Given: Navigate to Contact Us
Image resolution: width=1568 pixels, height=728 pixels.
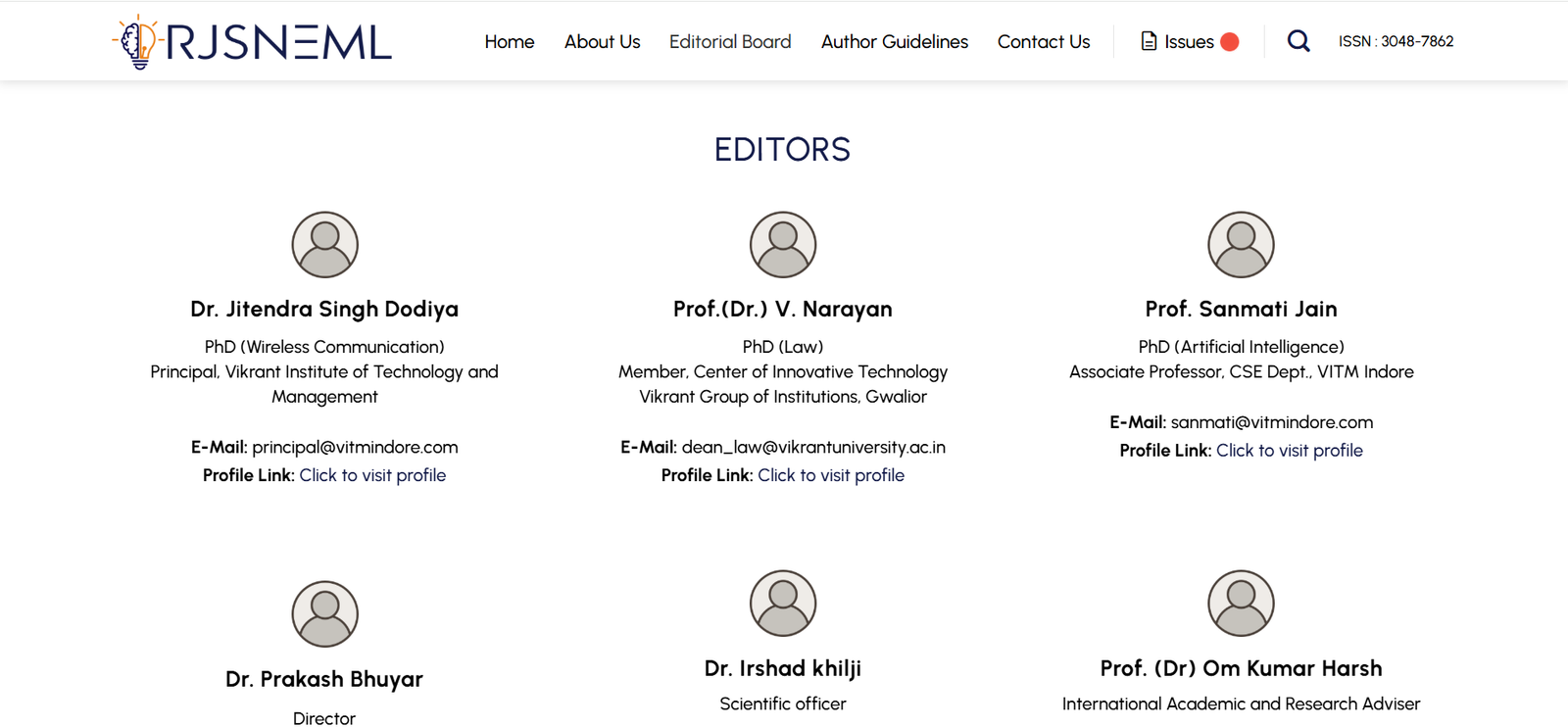Looking at the screenshot, I should 1044,42.
